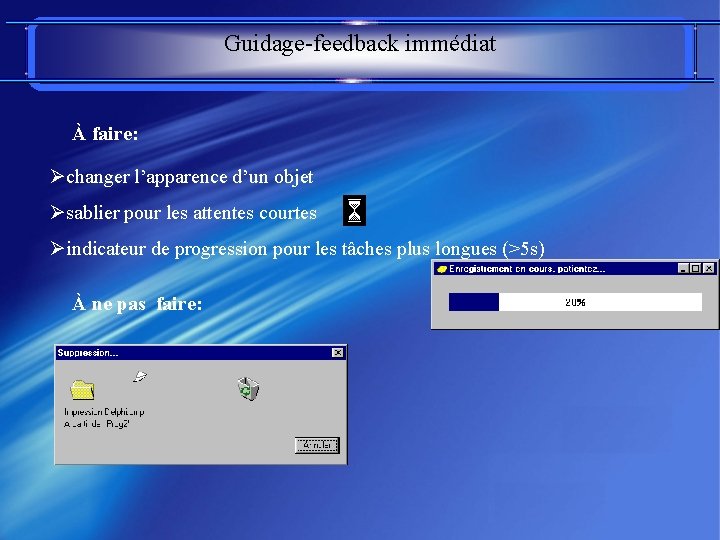Viewport: 720px width, 540px height.
Task: Click the 'Enregistrement en cours, patientez...' title bar
Action: tap(575, 269)
